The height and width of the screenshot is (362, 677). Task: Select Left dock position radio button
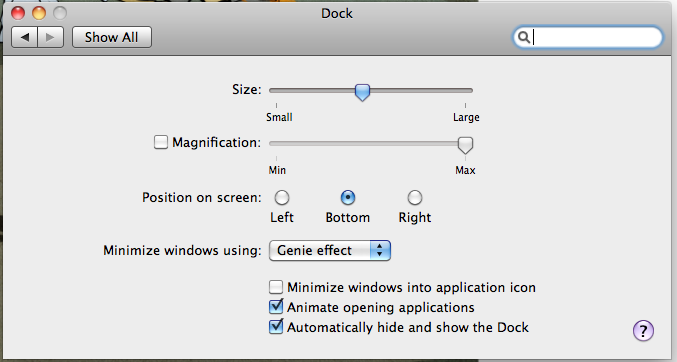click(x=282, y=197)
